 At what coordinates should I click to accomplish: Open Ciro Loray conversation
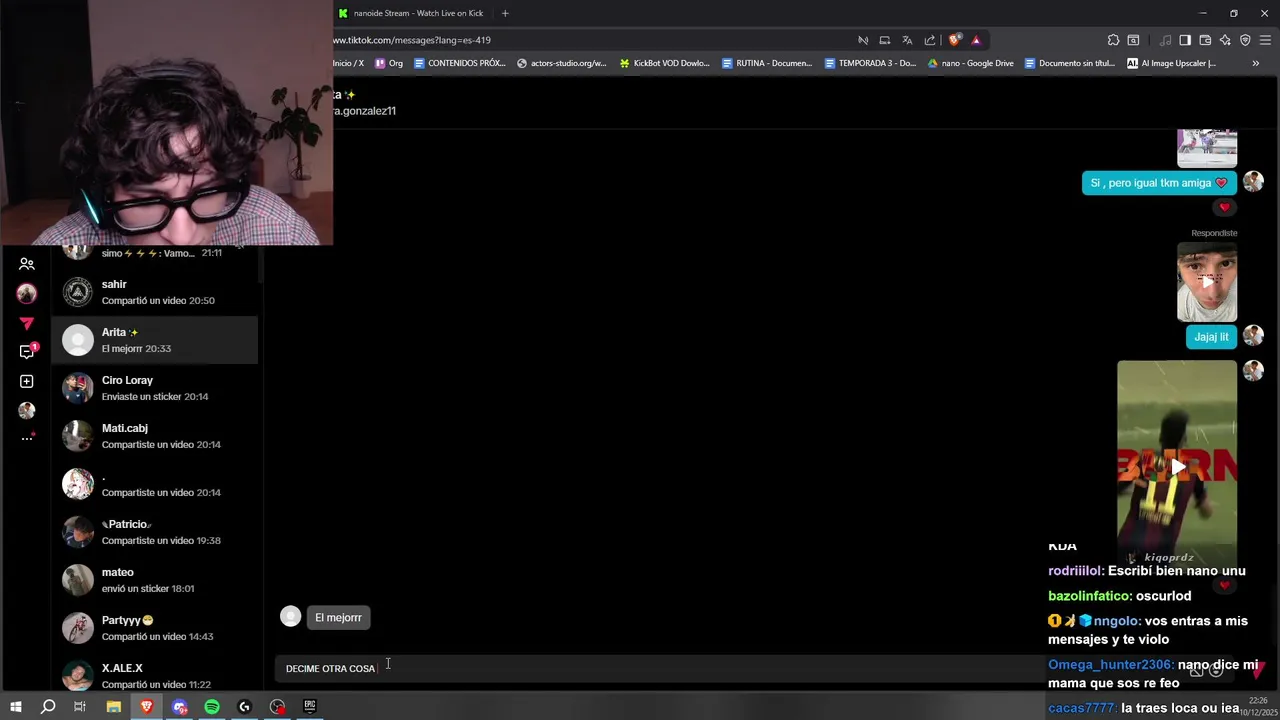pyautogui.click(x=155, y=388)
